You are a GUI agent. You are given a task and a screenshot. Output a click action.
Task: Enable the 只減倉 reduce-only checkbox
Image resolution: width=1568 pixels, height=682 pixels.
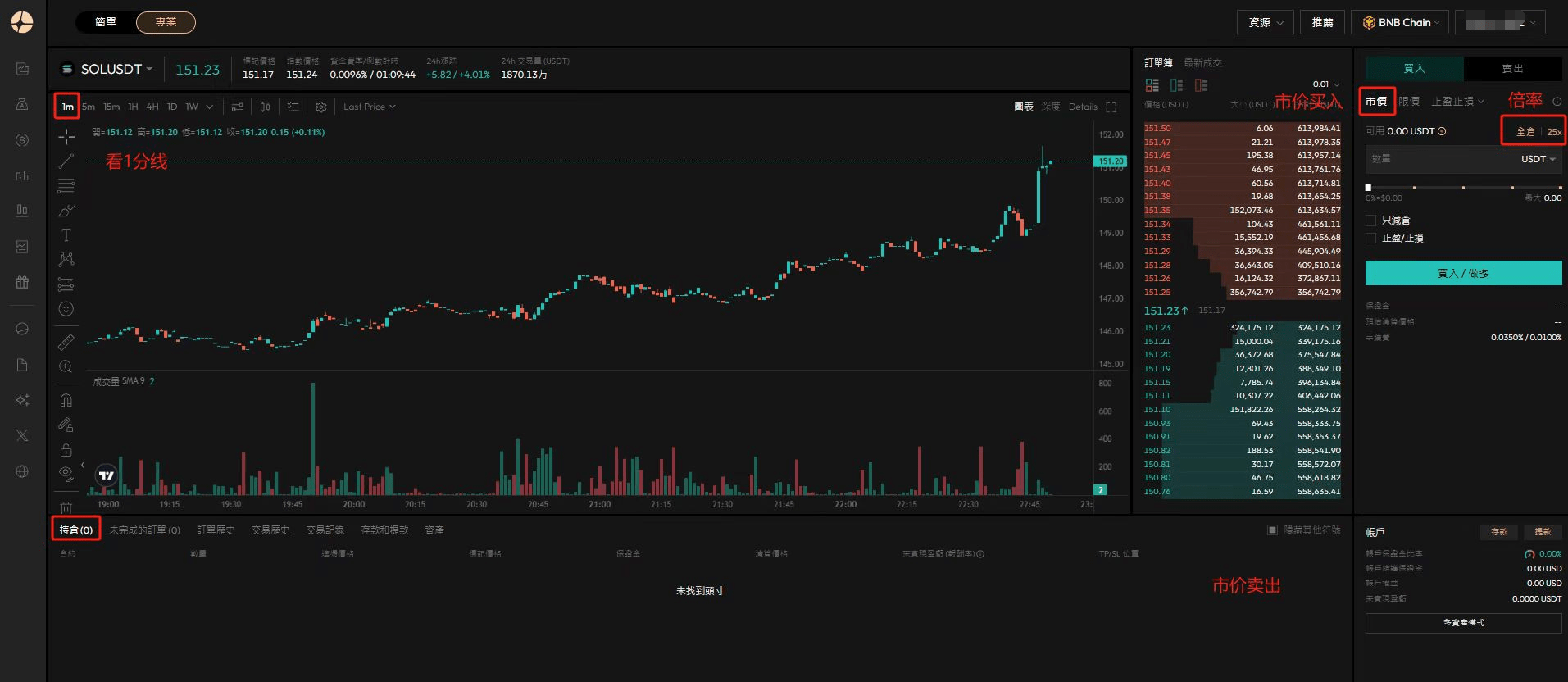tap(1370, 221)
